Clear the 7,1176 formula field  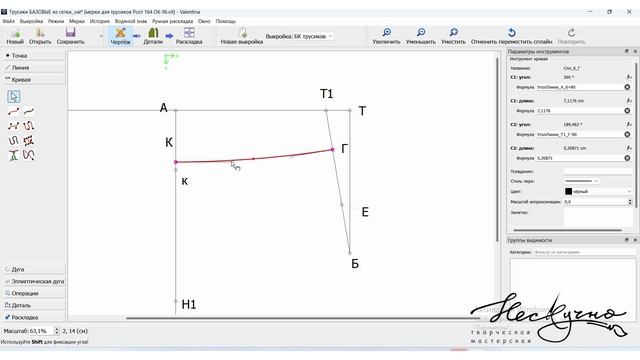click(627, 111)
